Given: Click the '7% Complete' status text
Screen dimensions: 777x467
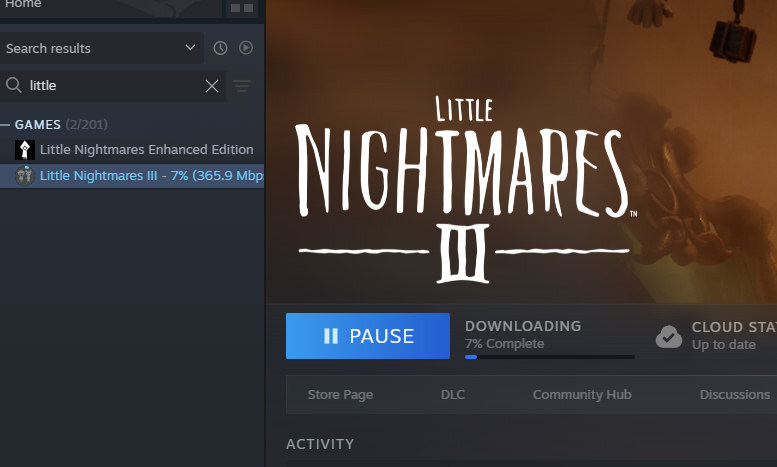Looking at the screenshot, I should [x=504, y=344].
